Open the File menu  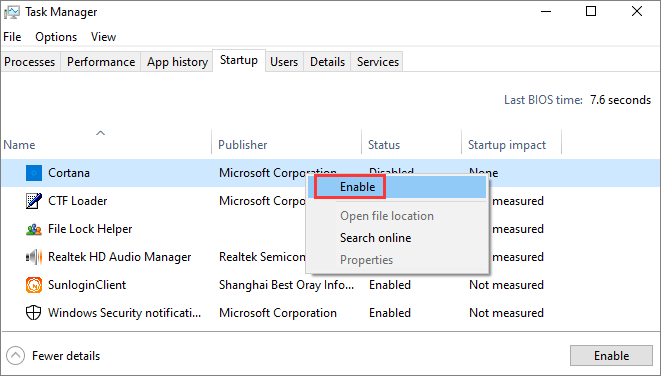click(x=12, y=37)
